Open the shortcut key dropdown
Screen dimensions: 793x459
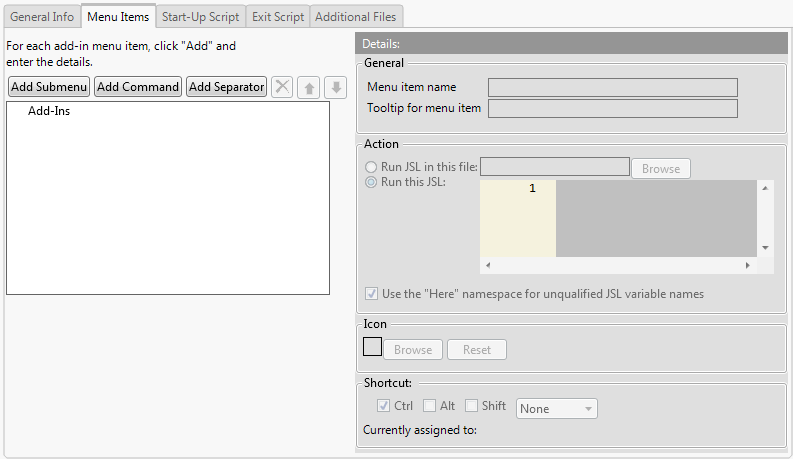556,408
